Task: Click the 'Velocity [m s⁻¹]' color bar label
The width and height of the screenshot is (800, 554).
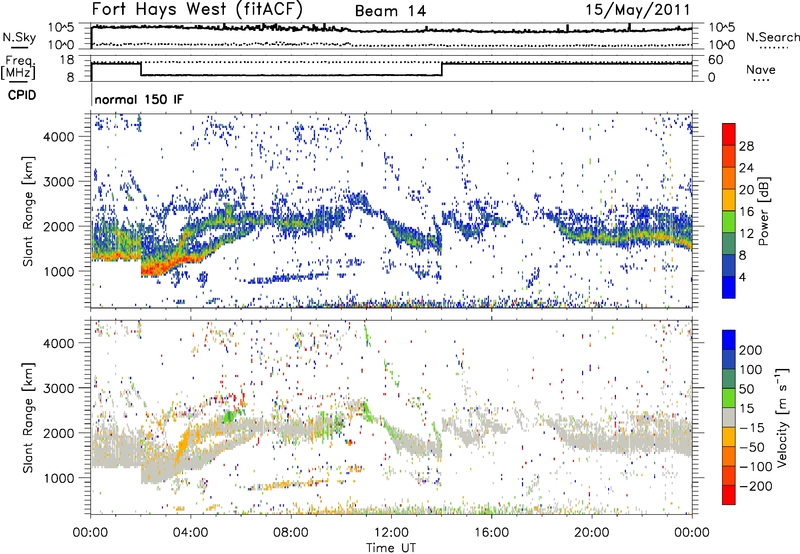Action: click(x=782, y=417)
